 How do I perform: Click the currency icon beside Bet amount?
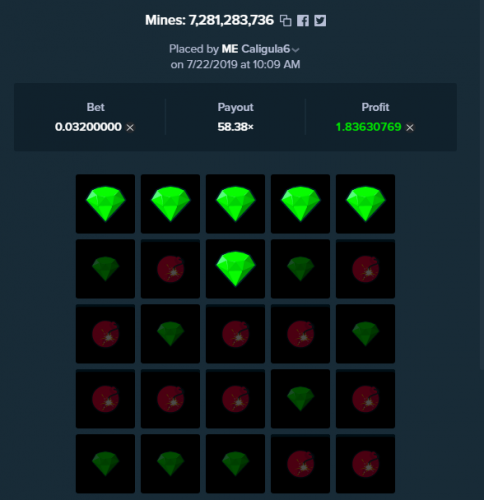130,127
